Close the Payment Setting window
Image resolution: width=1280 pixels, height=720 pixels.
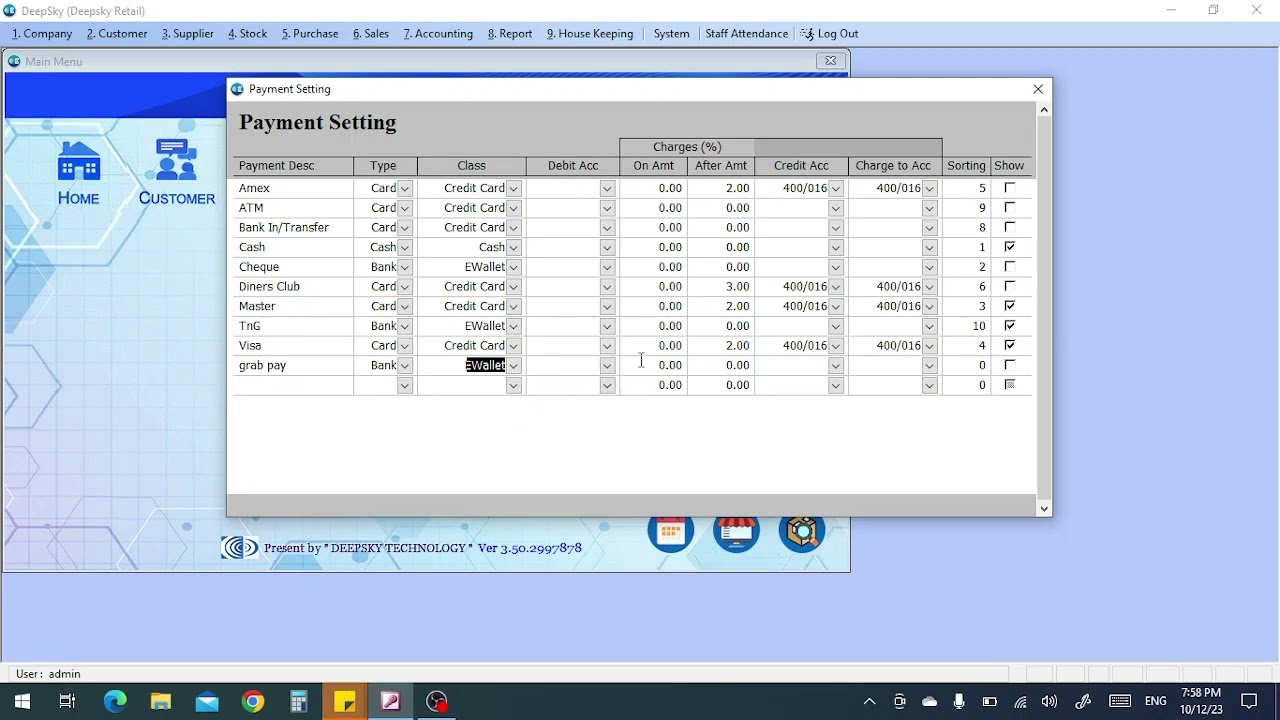point(1038,89)
